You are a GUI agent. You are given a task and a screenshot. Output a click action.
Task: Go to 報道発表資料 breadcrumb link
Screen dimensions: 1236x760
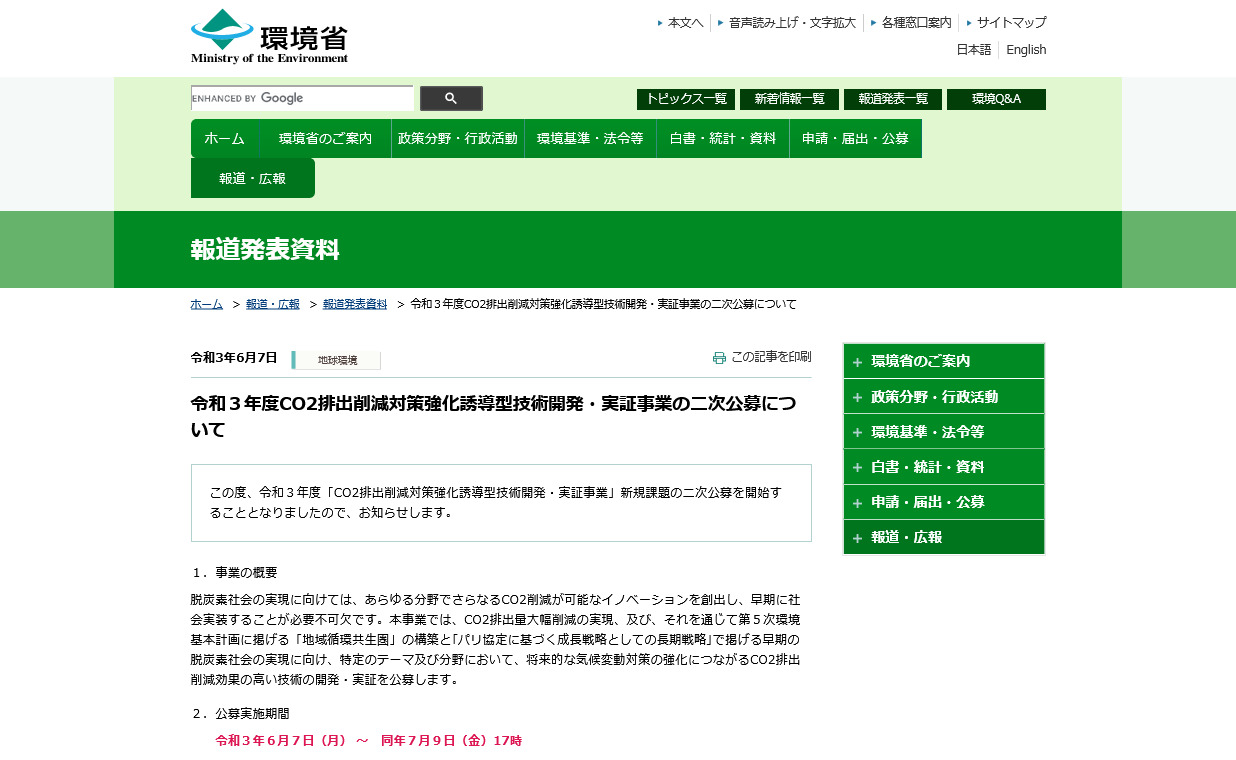click(x=355, y=304)
